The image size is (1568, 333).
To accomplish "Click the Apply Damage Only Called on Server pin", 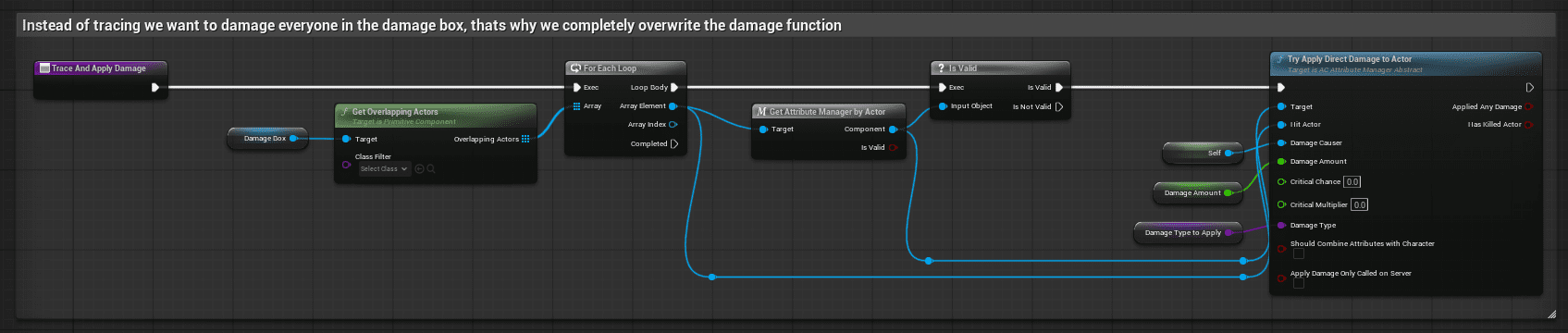I will point(1281,278).
